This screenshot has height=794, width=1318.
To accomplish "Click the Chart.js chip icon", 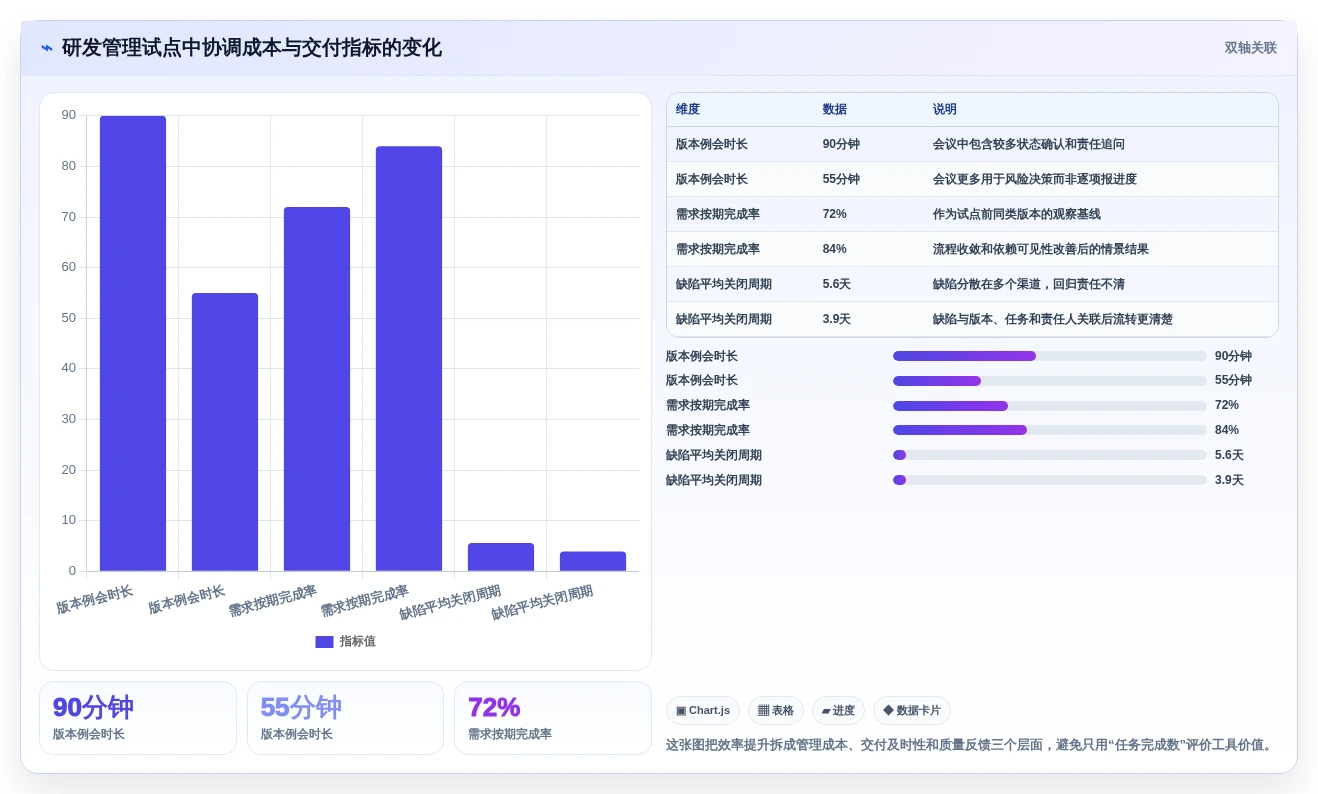I will tap(681, 711).
